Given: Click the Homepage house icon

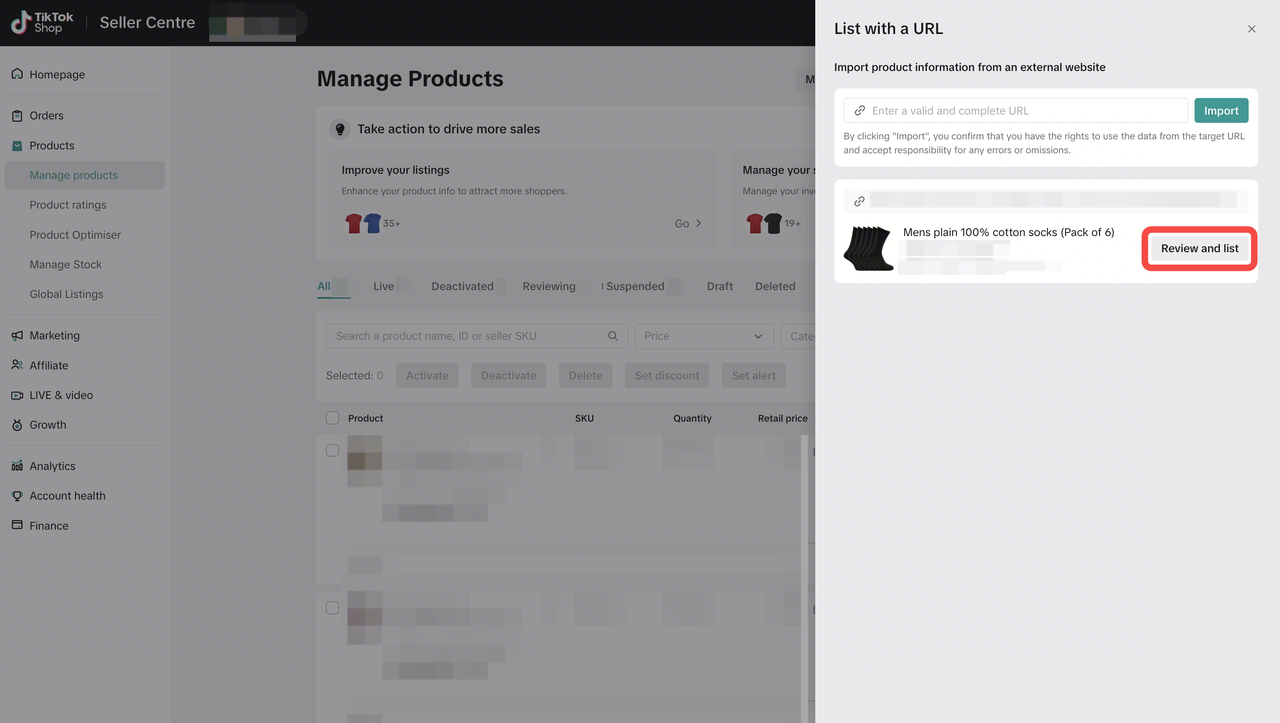Looking at the screenshot, I should click(17, 74).
